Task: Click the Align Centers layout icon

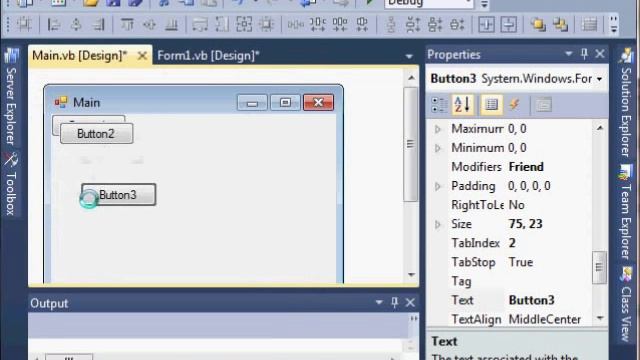Action: point(76,25)
